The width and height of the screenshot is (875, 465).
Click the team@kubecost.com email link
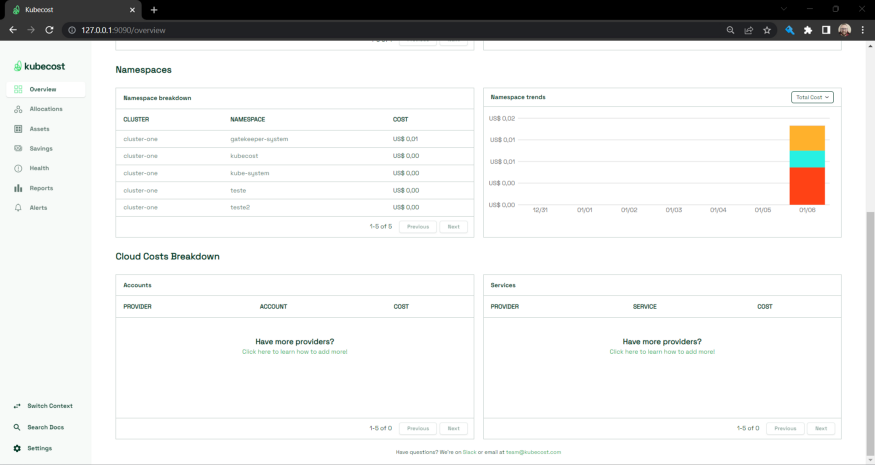(533, 452)
